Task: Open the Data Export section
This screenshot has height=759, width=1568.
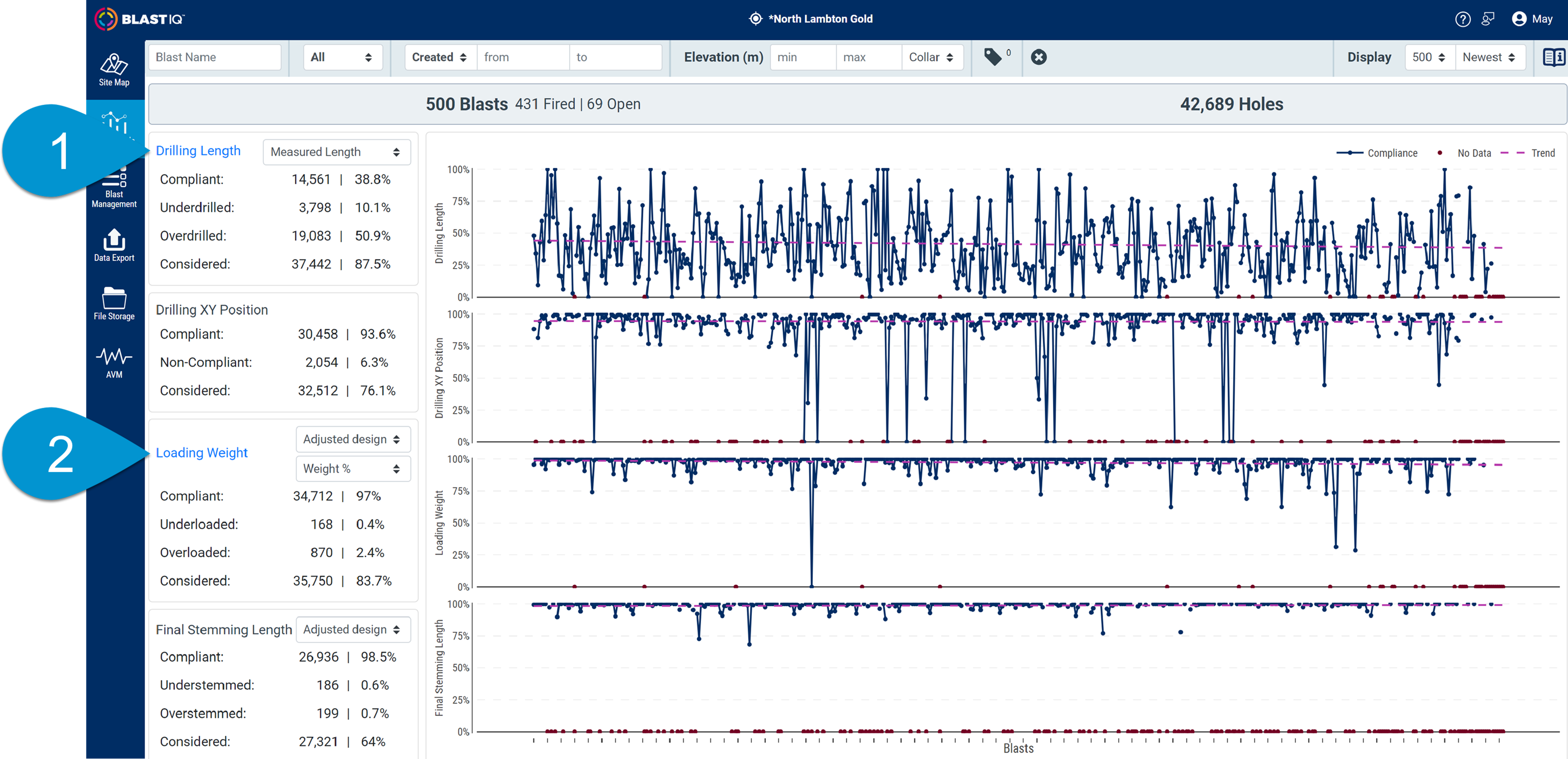Action: point(114,245)
